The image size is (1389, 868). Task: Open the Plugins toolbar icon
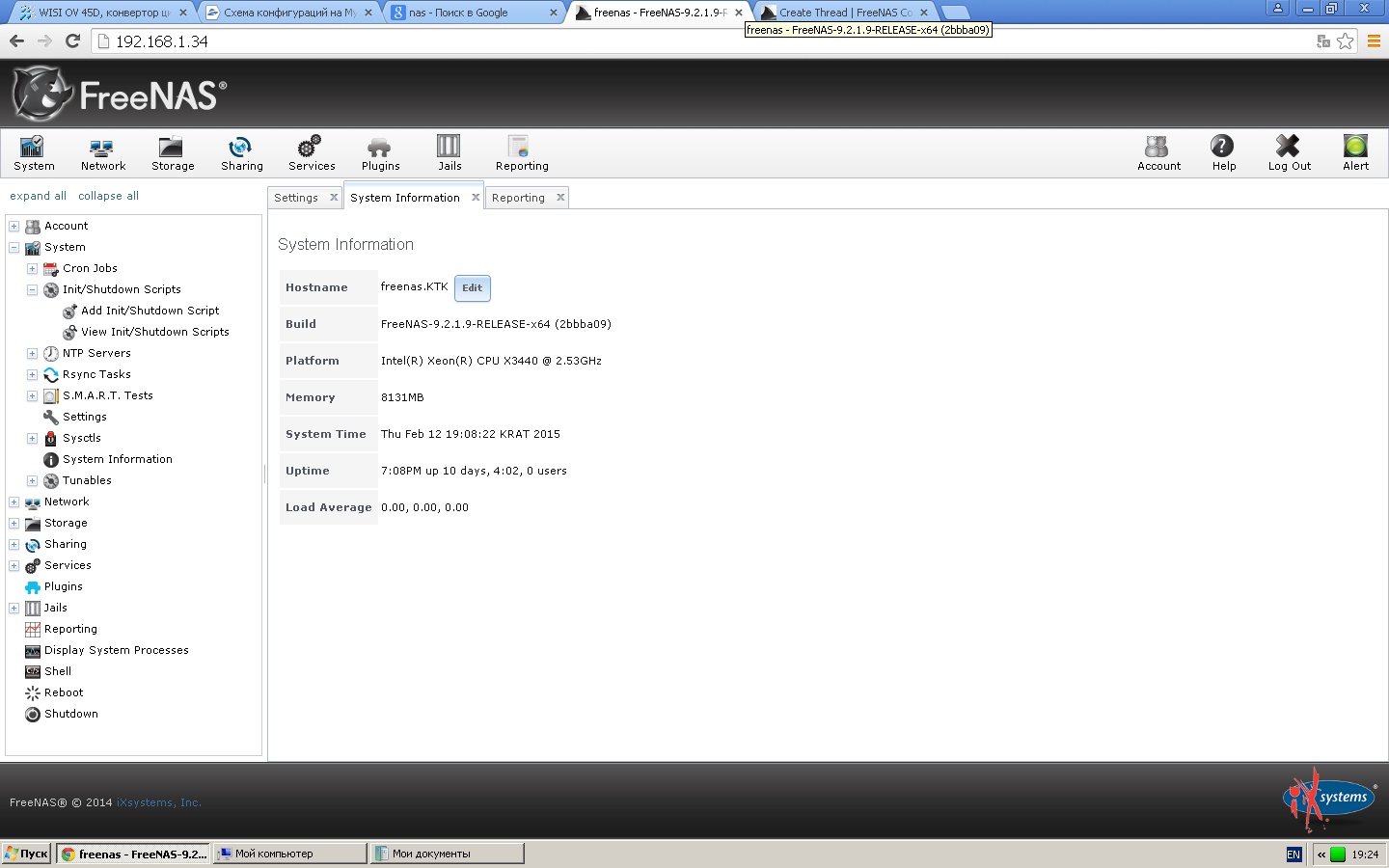[380, 153]
